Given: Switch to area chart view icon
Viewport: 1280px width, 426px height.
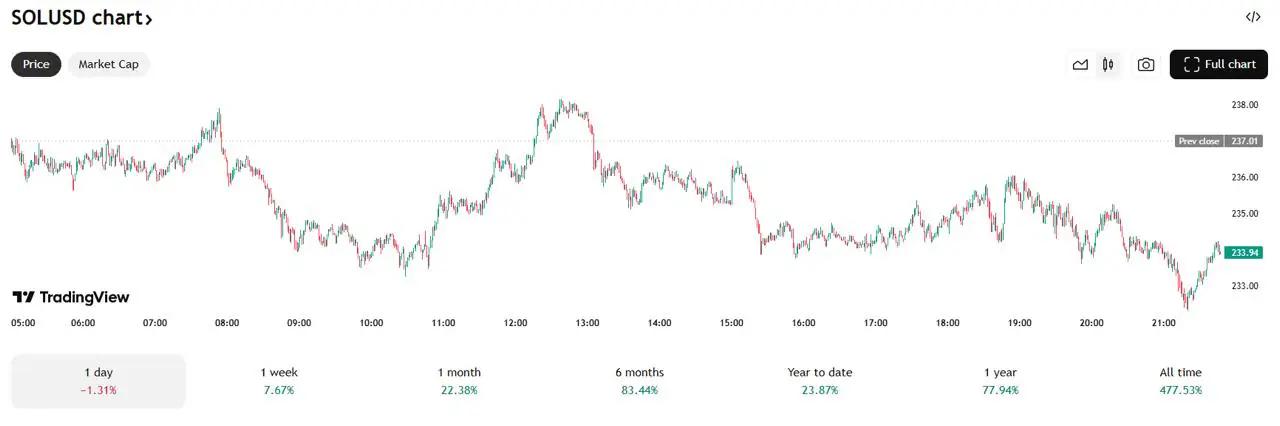Looking at the screenshot, I should coord(1080,65).
